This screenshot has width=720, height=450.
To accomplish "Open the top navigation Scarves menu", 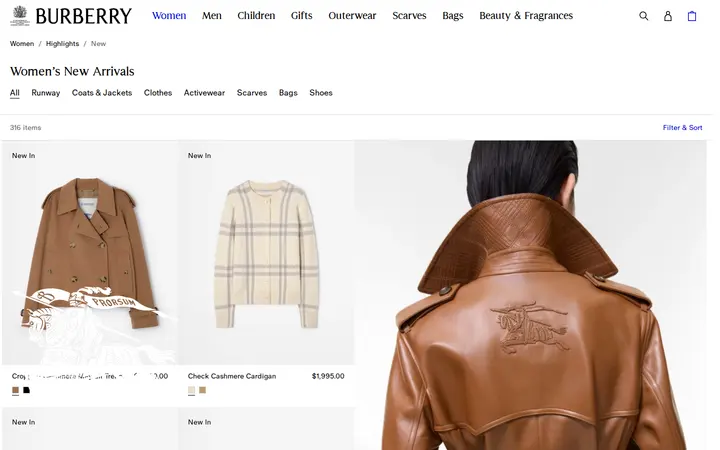I will pyautogui.click(x=409, y=16).
